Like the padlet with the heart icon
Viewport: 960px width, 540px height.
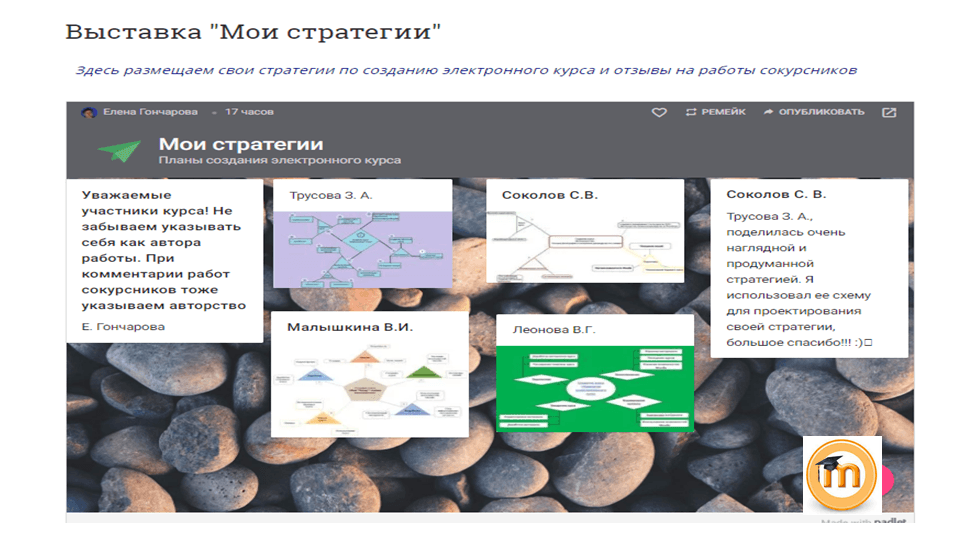tap(659, 113)
